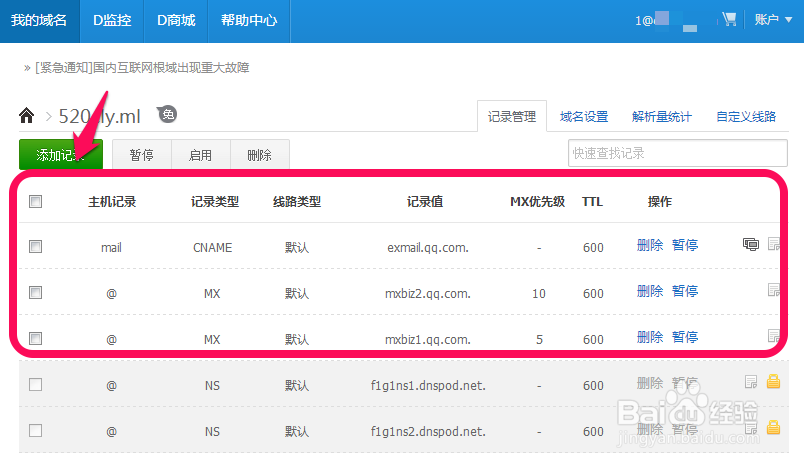Screen dimensions: 804x466
Task: Click the mxbiz1.qq.com. record value
Action: pyautogui.click(x=428, y=339)
